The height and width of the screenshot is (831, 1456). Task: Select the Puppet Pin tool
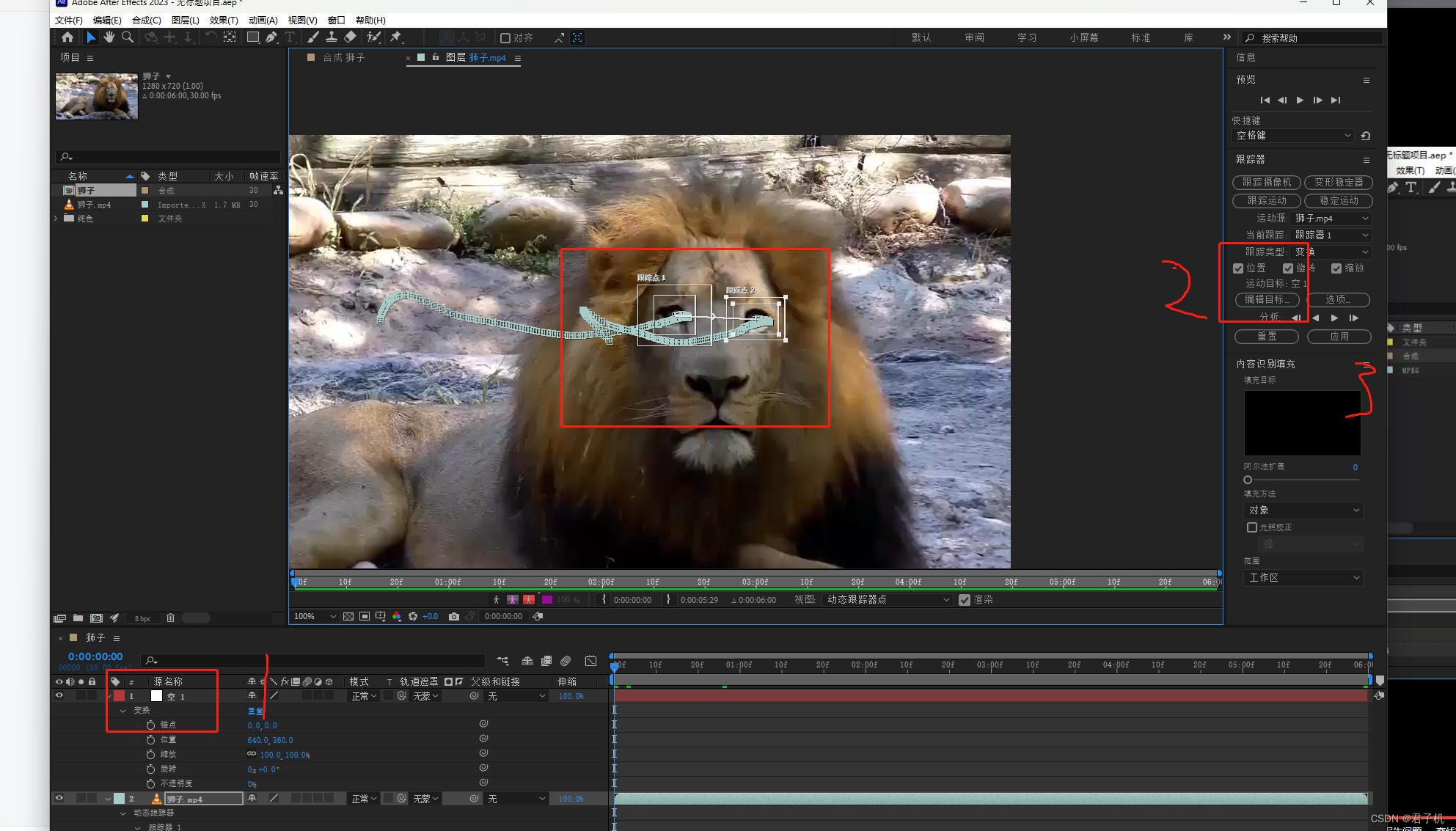[x=396, y=37]
